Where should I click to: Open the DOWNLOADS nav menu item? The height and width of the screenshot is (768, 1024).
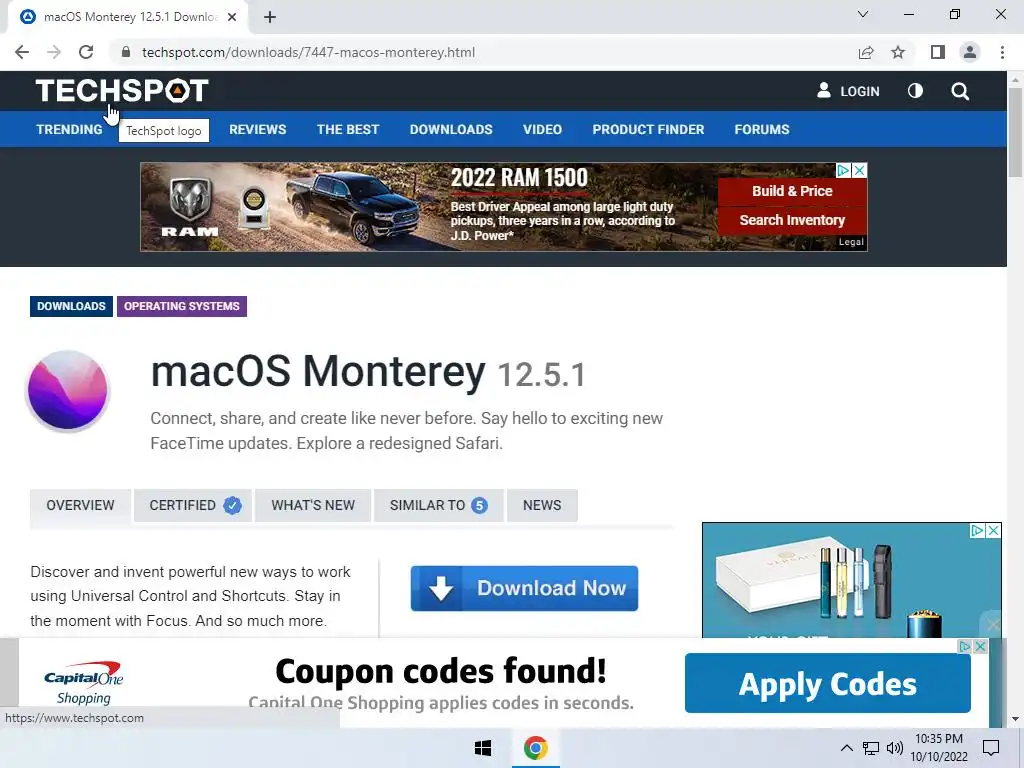point(451,129)
